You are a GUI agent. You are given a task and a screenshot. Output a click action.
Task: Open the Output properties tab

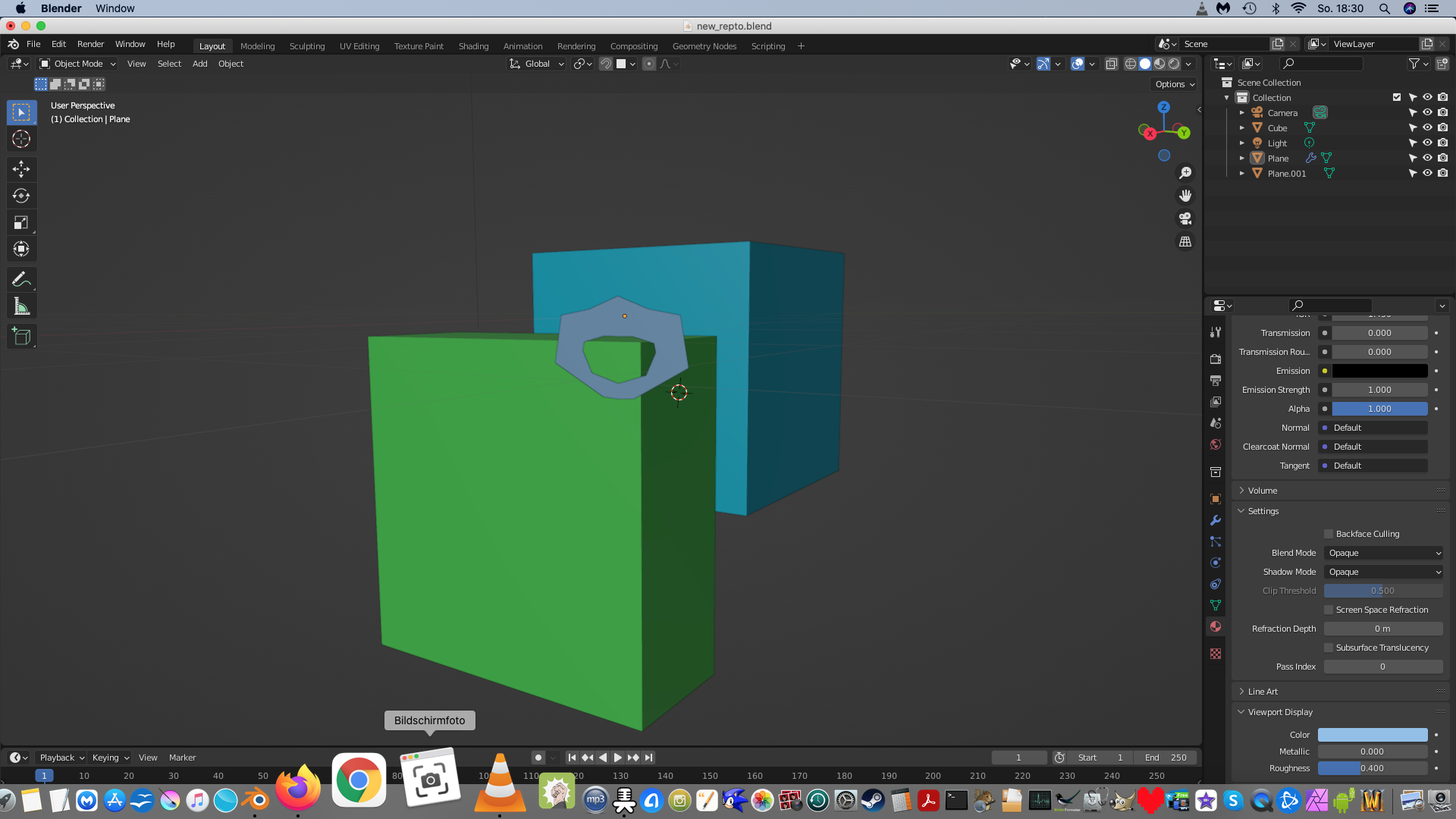click(1216, 380)
